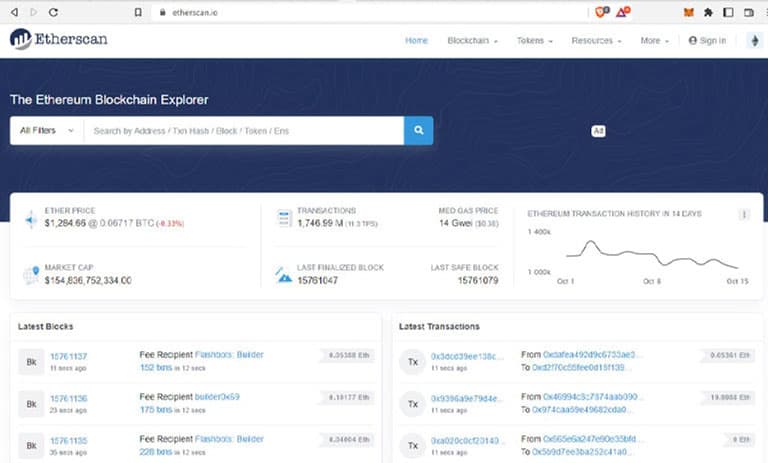Open block 15761135

69,440
